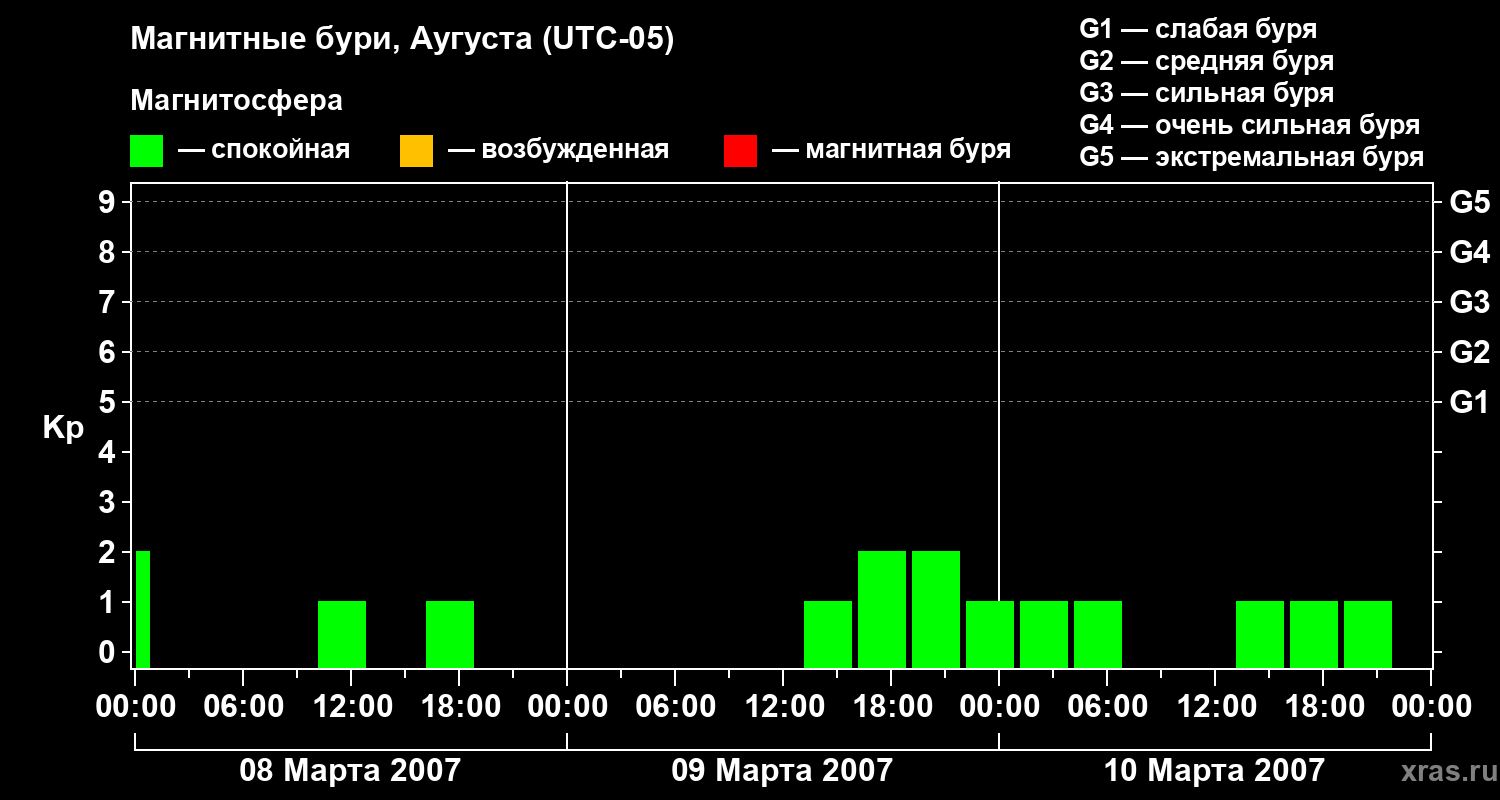Click the value 2 on the Kp axis
This screenshot has width=1500, height=800.
coord(109,553)
